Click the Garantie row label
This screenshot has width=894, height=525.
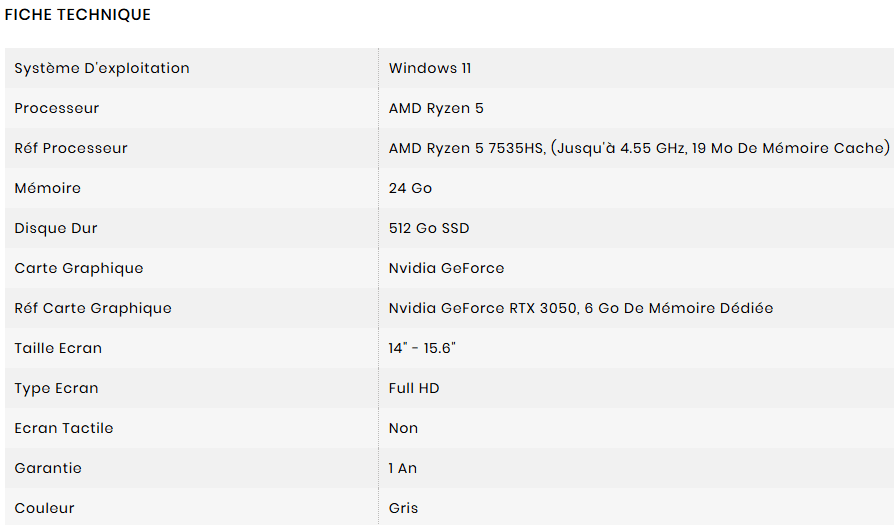pyautogui.click(x=48, y=468)
